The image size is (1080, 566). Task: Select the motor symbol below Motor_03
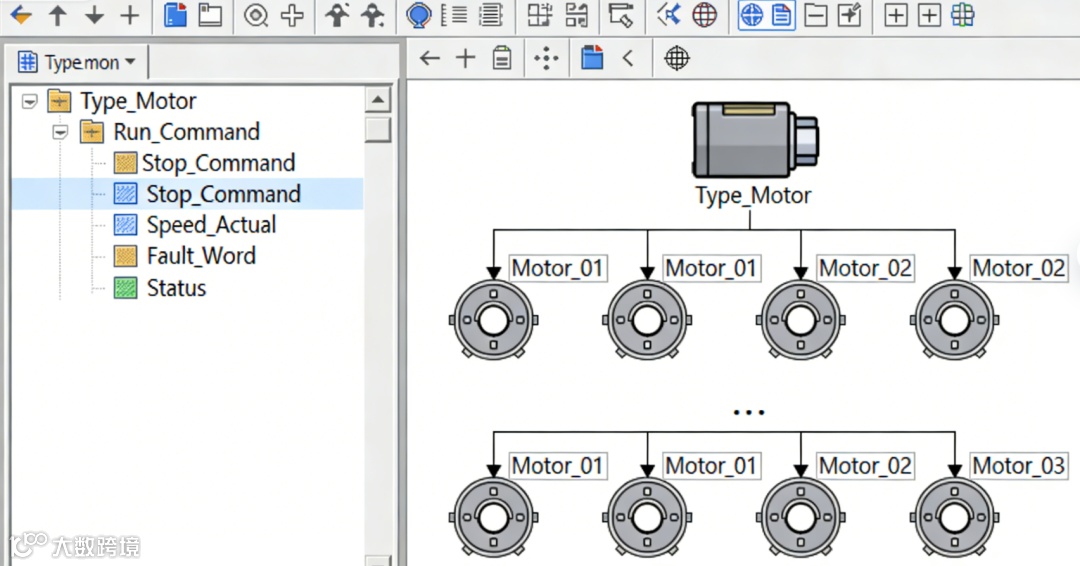(x=954, y=517)
